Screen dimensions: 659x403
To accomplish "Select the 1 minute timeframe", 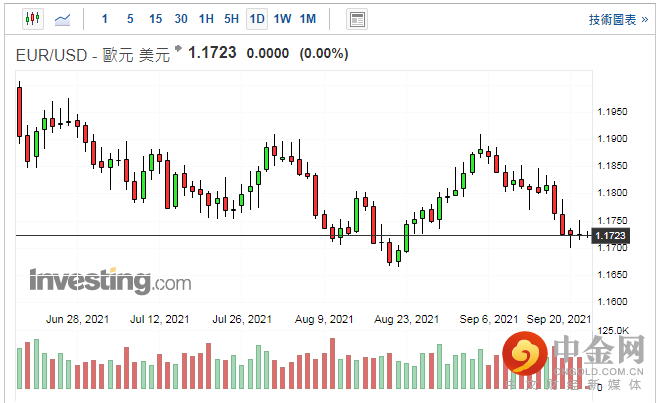I will pyautogui.click(x=105, y=19).
